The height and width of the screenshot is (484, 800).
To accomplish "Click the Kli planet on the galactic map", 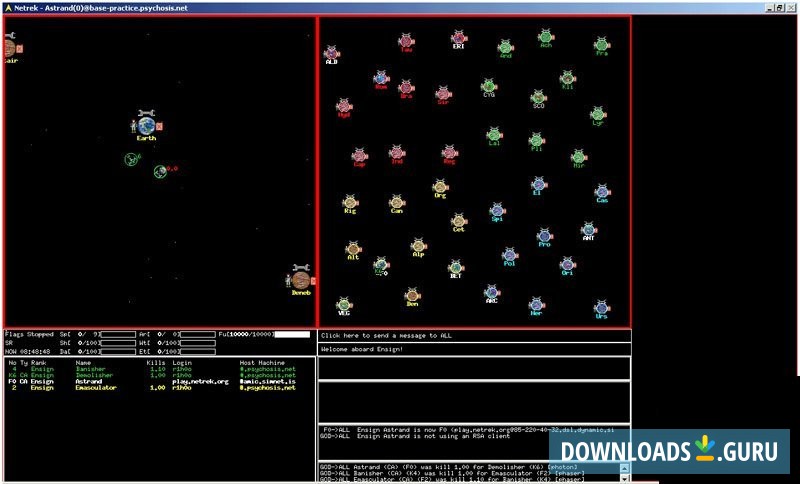I will coord(567,78).
